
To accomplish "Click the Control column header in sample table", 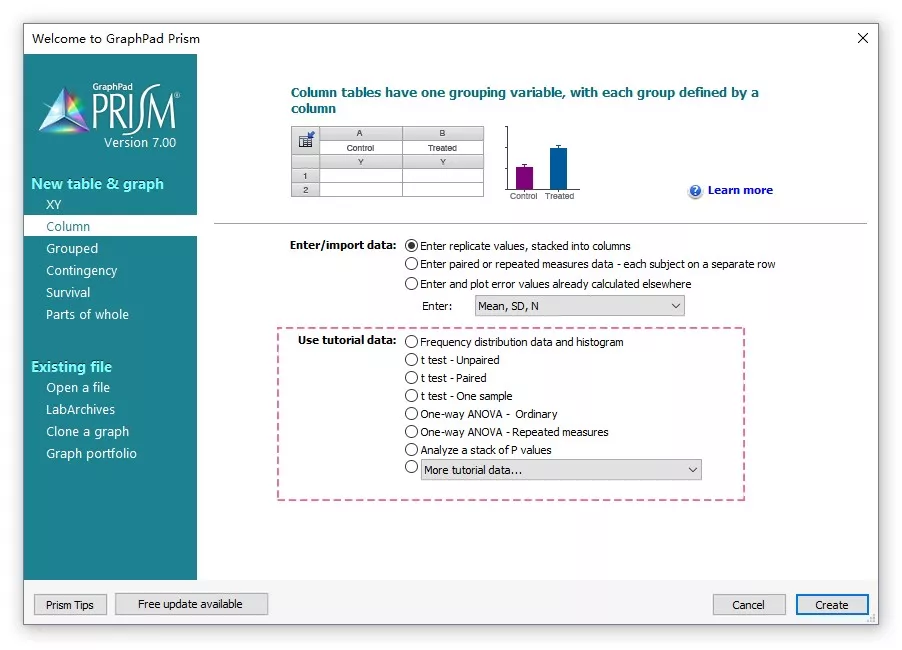I will [361, 148].
